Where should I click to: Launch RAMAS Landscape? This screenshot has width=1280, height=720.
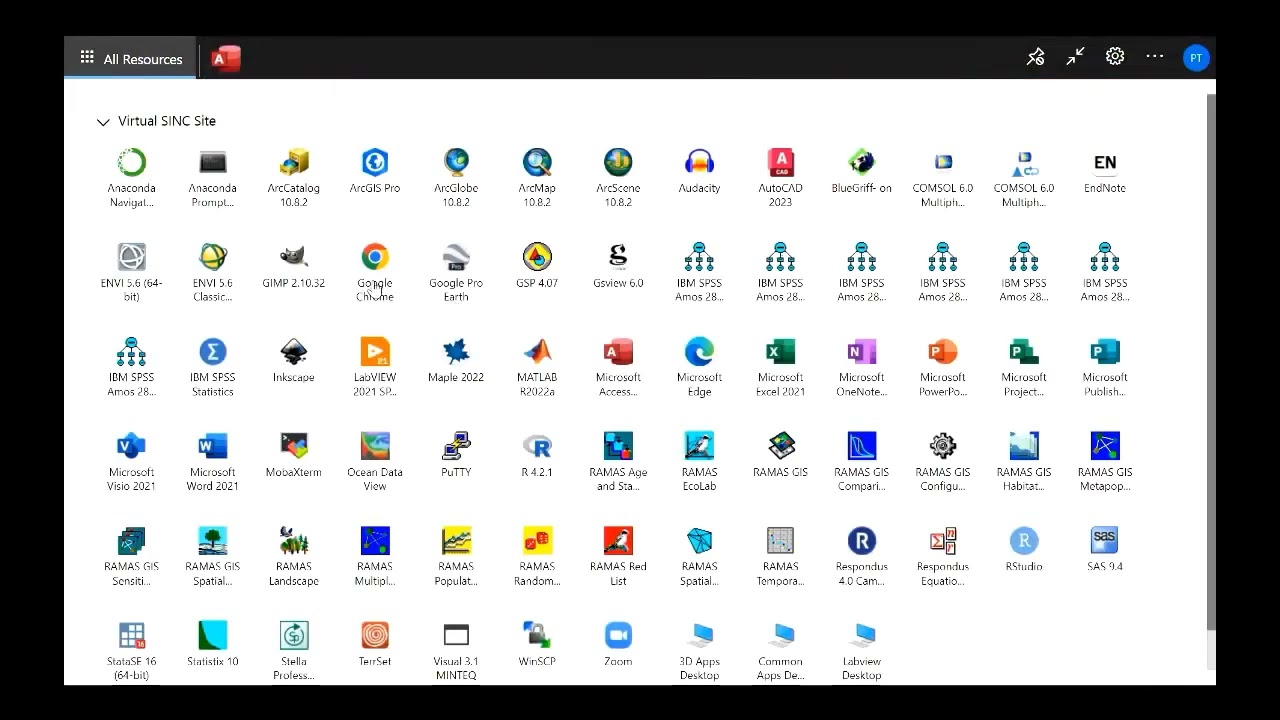click(294, 556)
